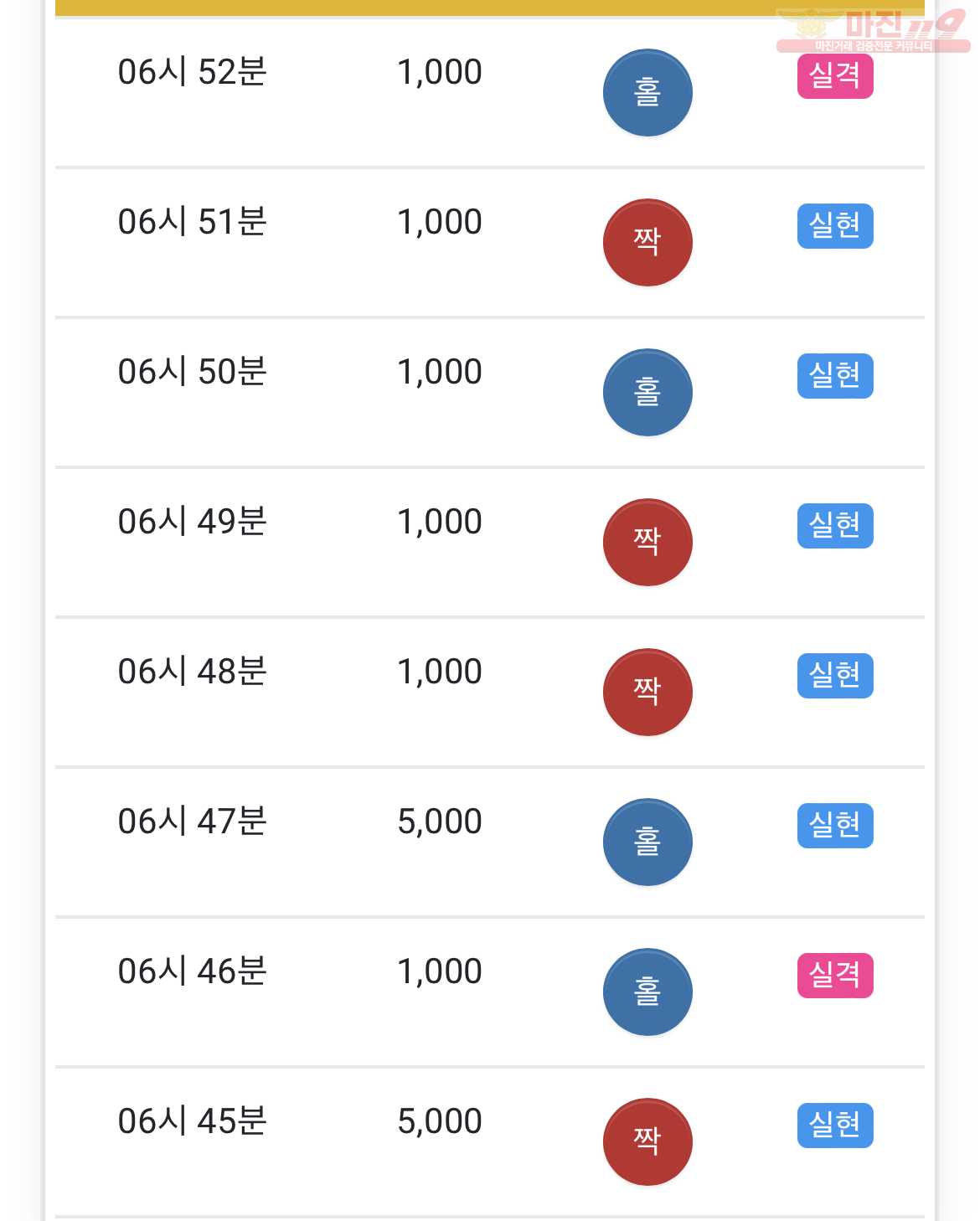The width and height of the screenshot is (980, 1221).
Task: Select the red 짝 circle at 06시 49분
Action: click(647, 543)
